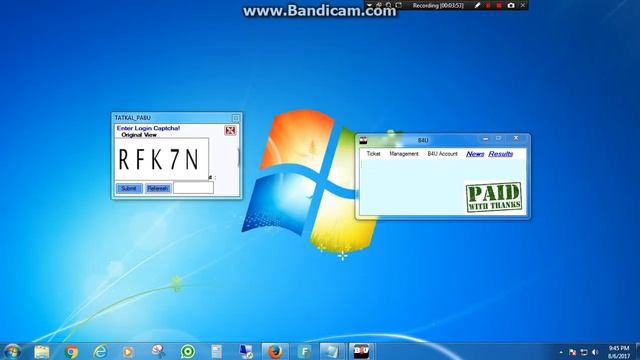Open Windows Media Player on the taskbar
640x360 pixels.
(x=128, y=351)
